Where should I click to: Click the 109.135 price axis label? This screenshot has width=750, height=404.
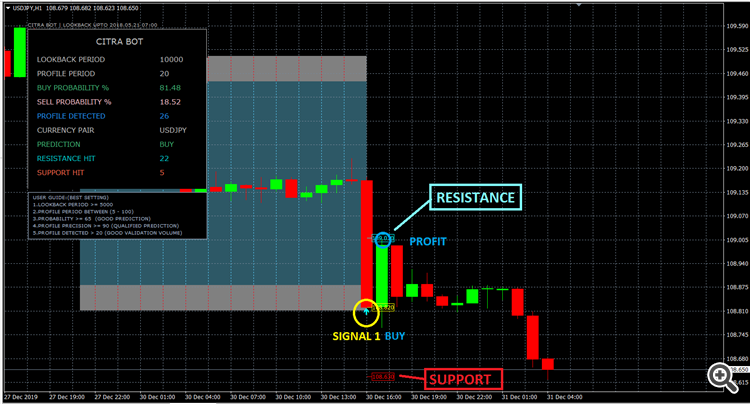coord(737,193)
